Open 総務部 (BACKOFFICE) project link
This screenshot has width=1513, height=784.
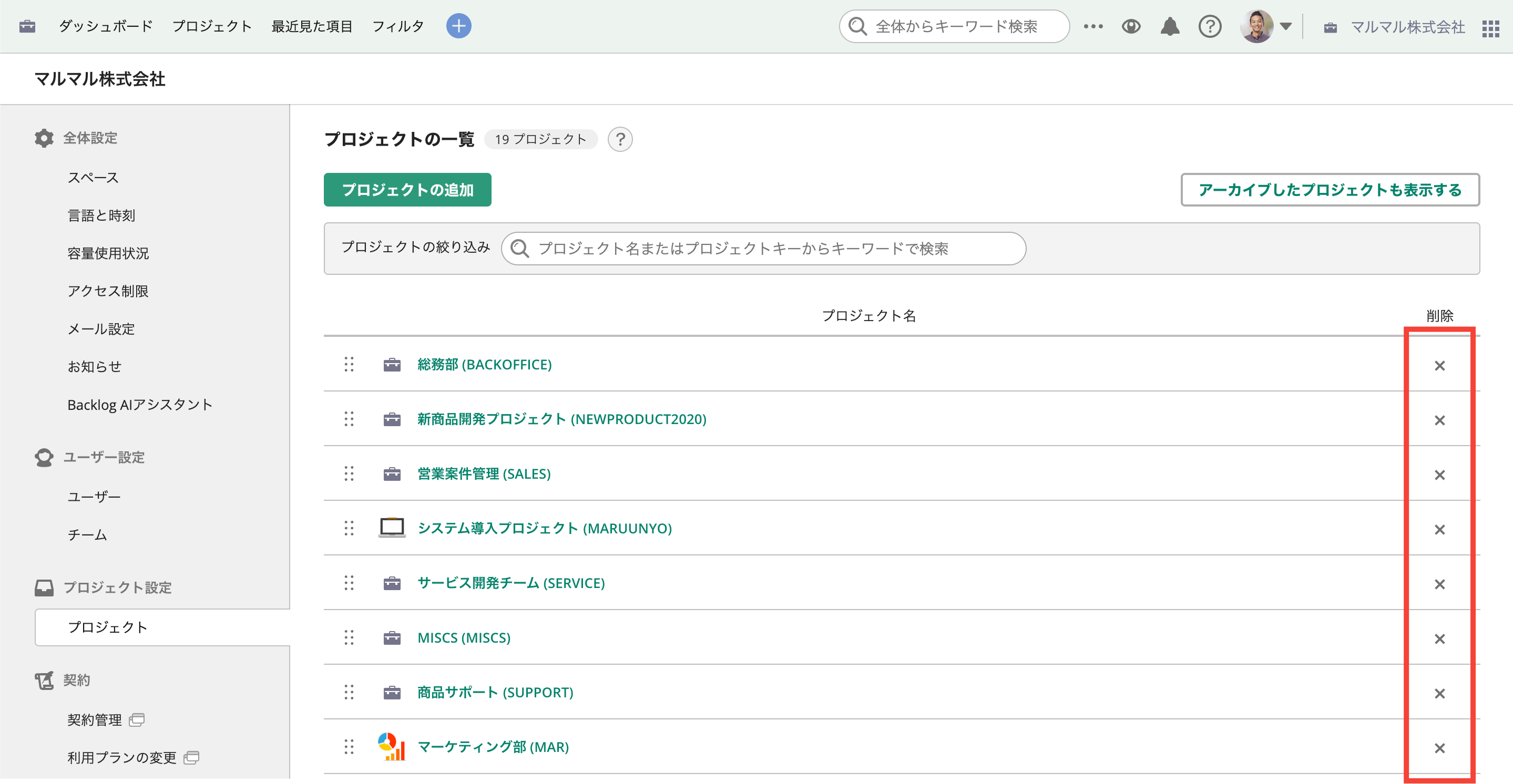(485, 364)
